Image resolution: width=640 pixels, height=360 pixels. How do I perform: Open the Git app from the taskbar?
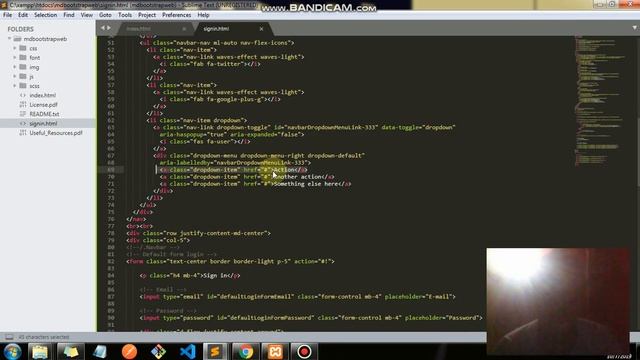click(x=158, y=351)
